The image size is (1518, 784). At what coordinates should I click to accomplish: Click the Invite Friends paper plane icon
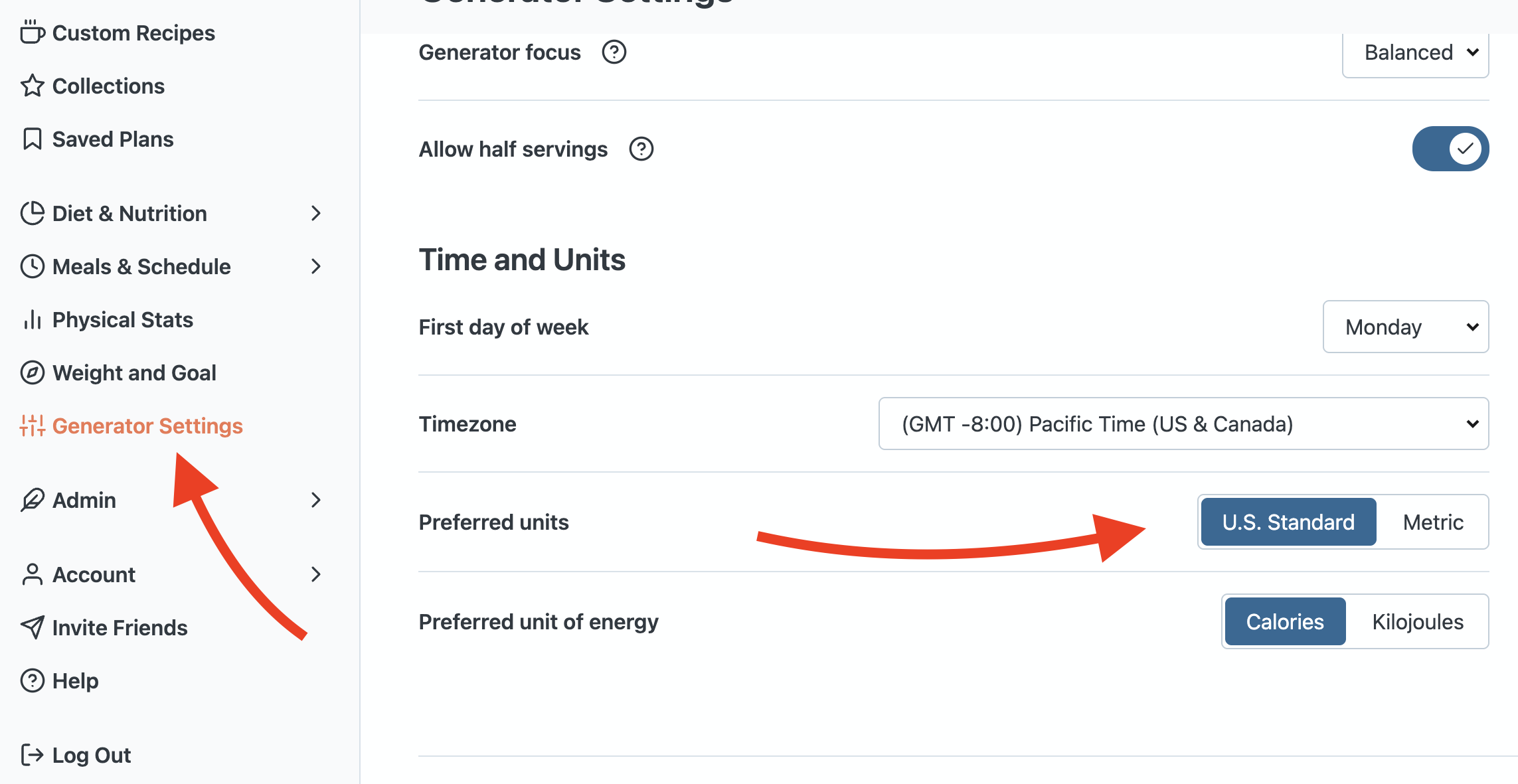tap(32, 627)
